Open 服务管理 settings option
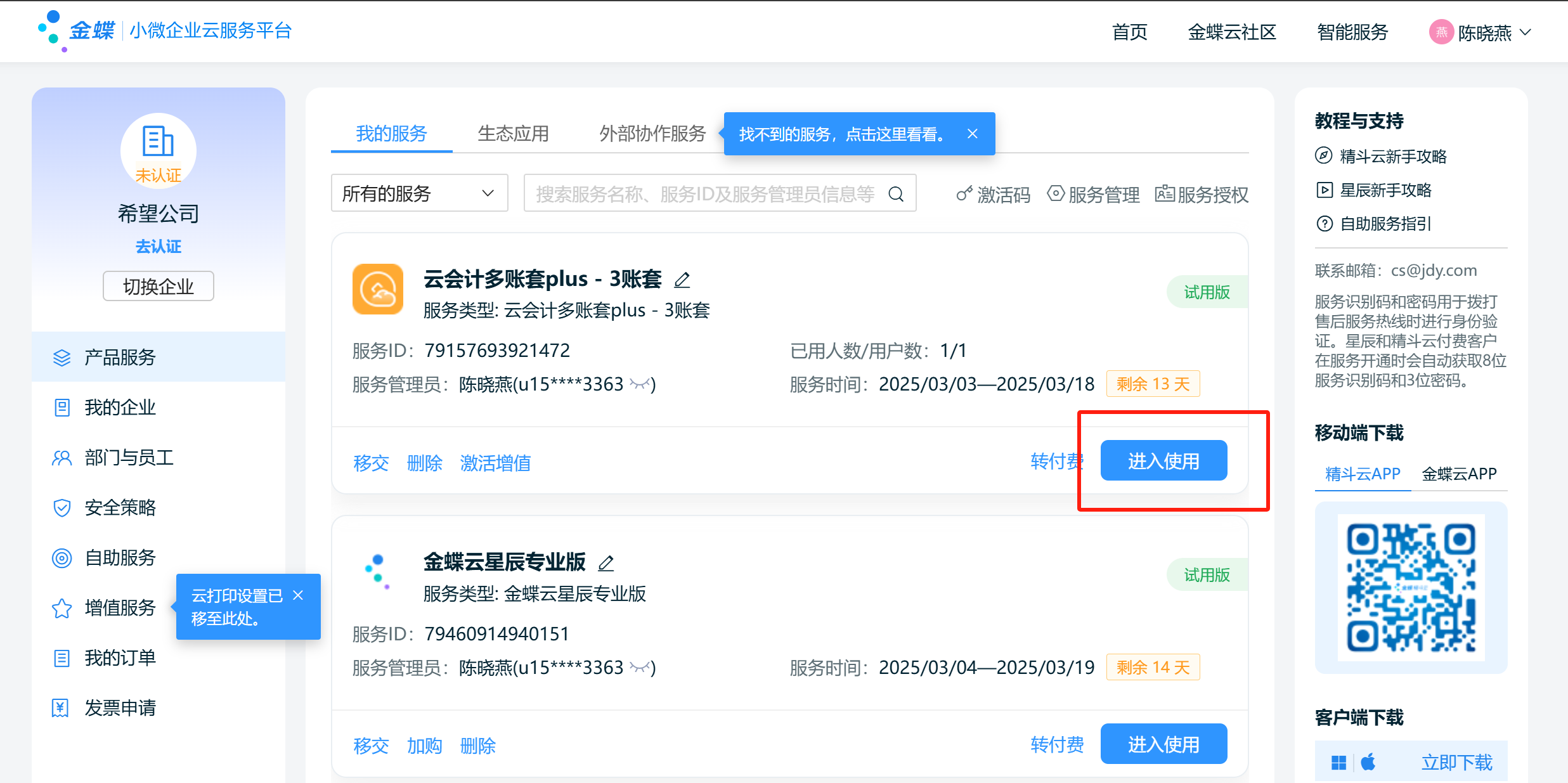The width and height of the screenshot is (1568, 783). pyautogui.click(x=1094, y=194)
